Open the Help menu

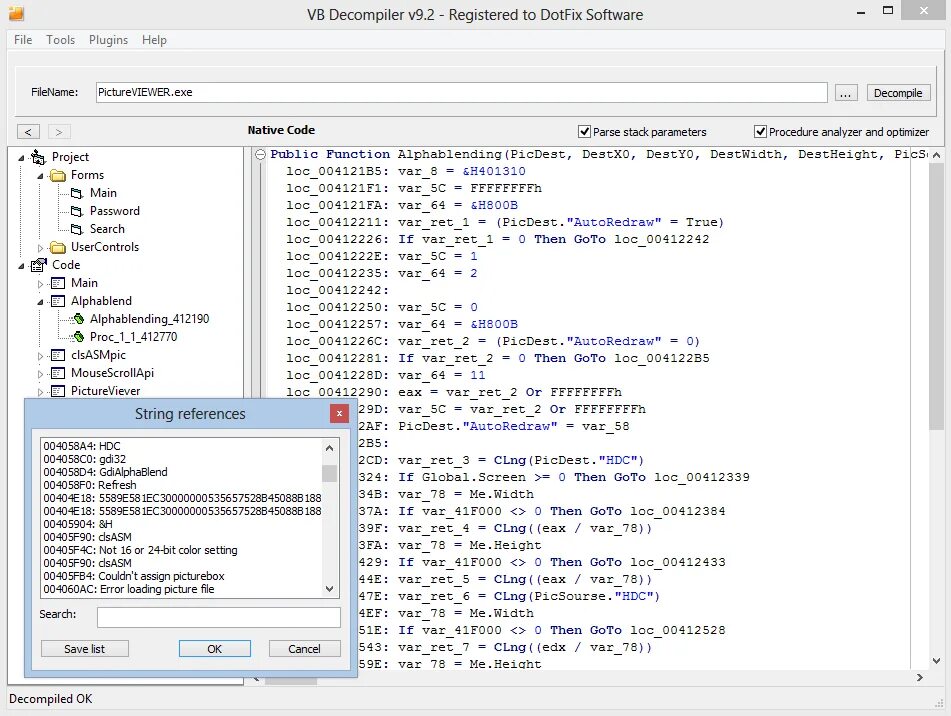154,40
